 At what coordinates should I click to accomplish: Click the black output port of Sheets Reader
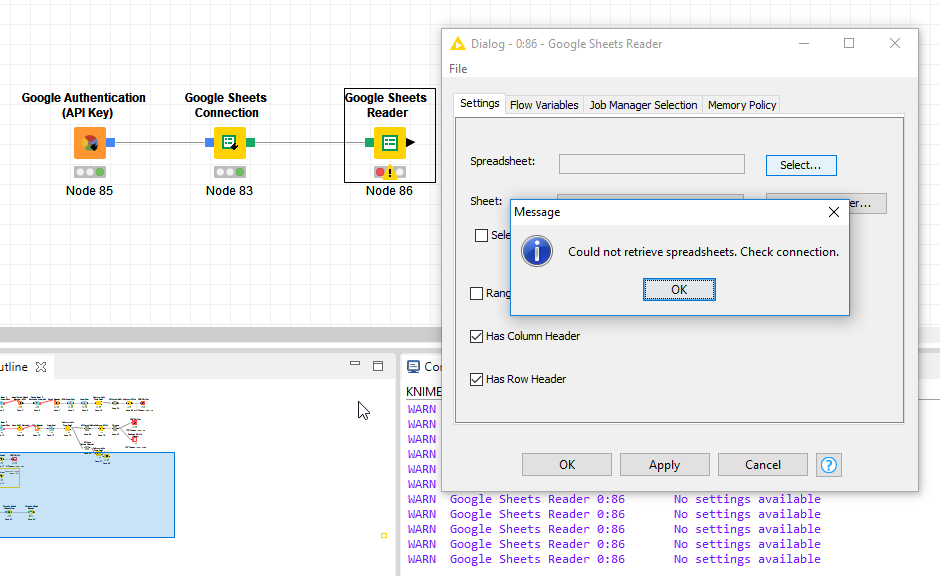tap(411, 143)
